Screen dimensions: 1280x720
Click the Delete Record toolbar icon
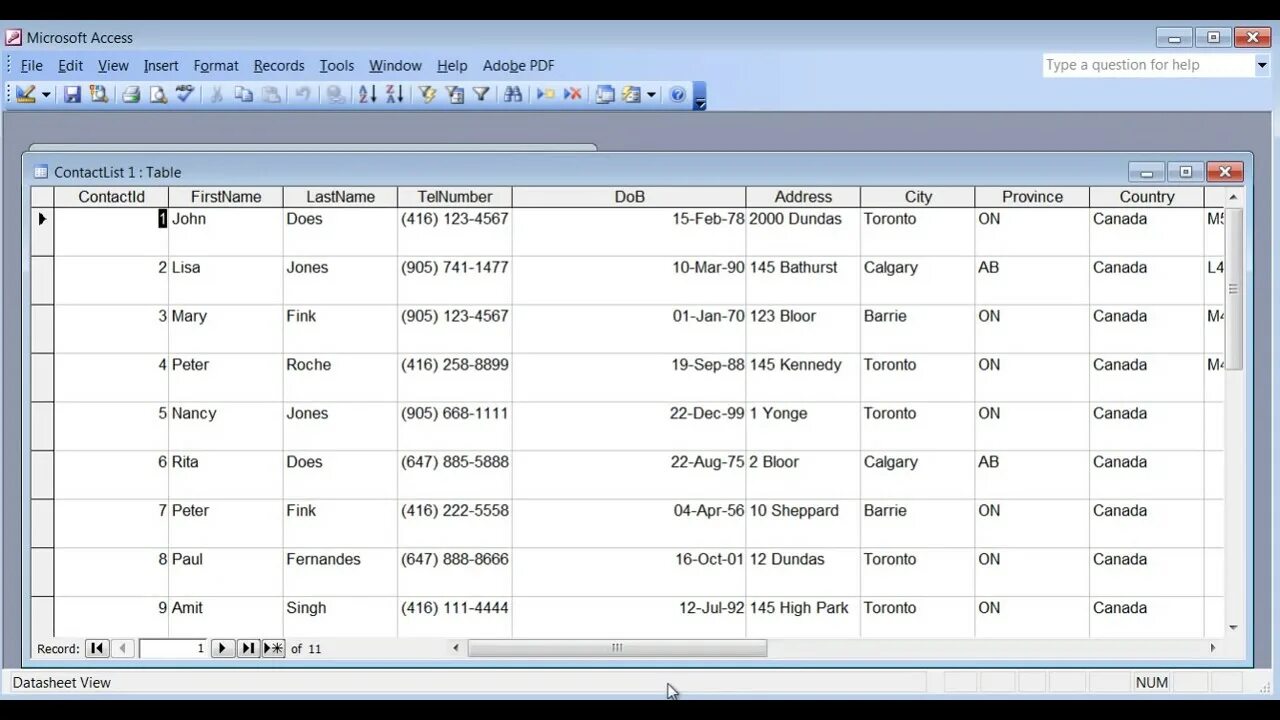pos(573,95)
